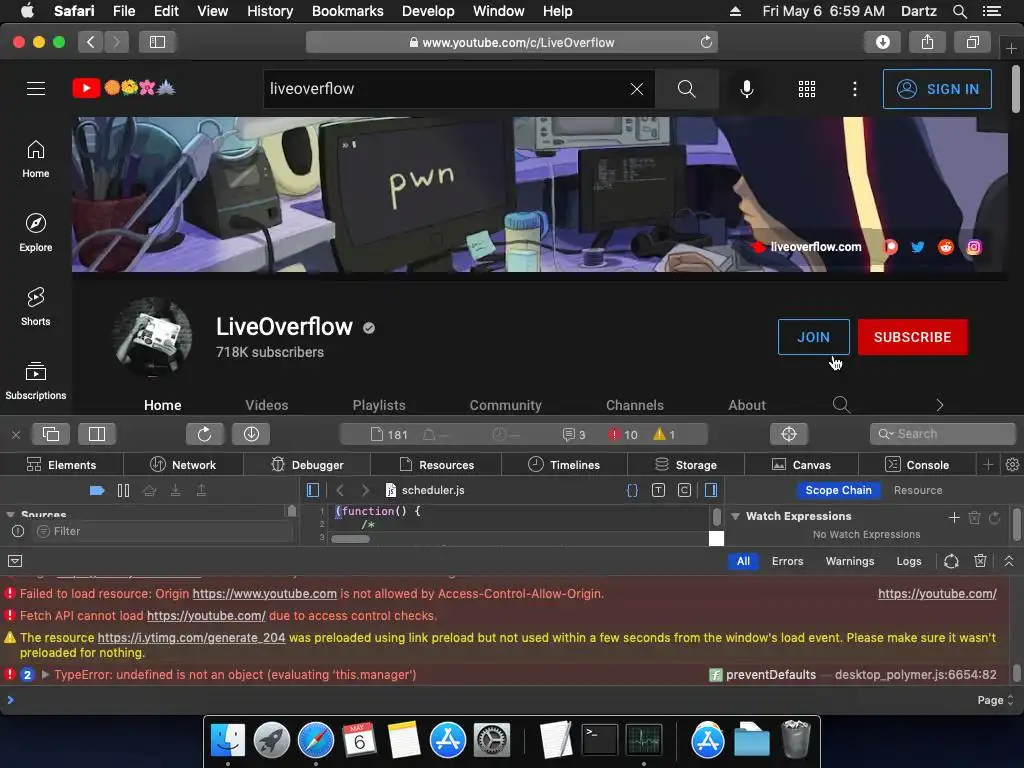Open the Debugger inspector tab

(x=307, y=465)
